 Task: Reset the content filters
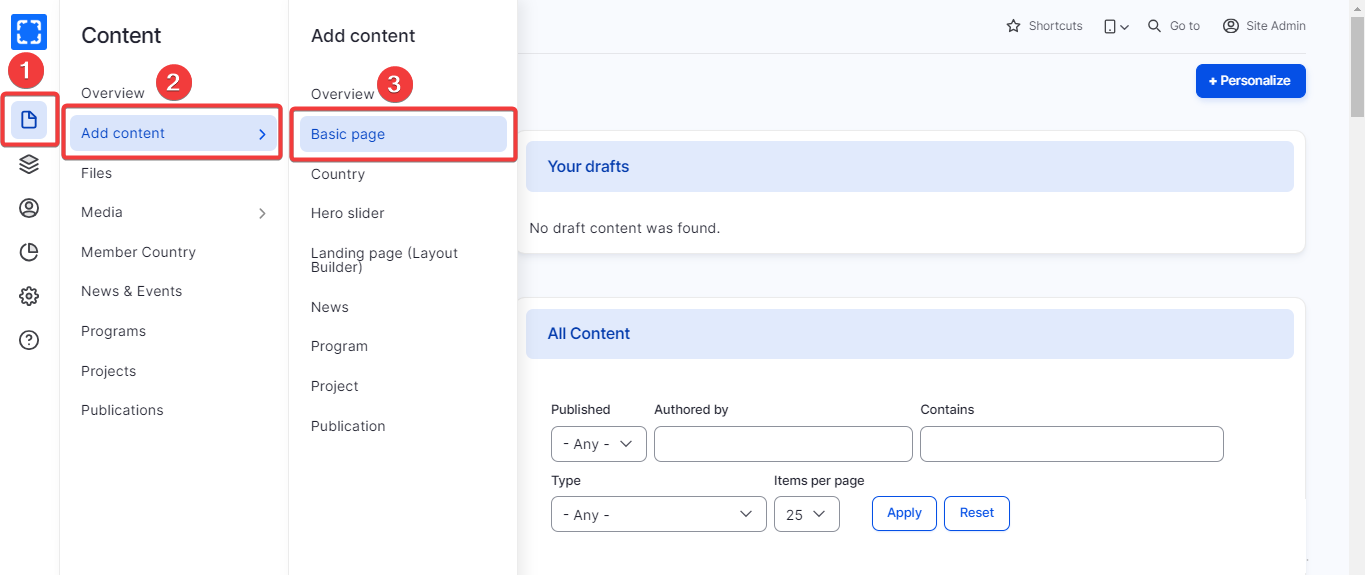tap(976, 513)
